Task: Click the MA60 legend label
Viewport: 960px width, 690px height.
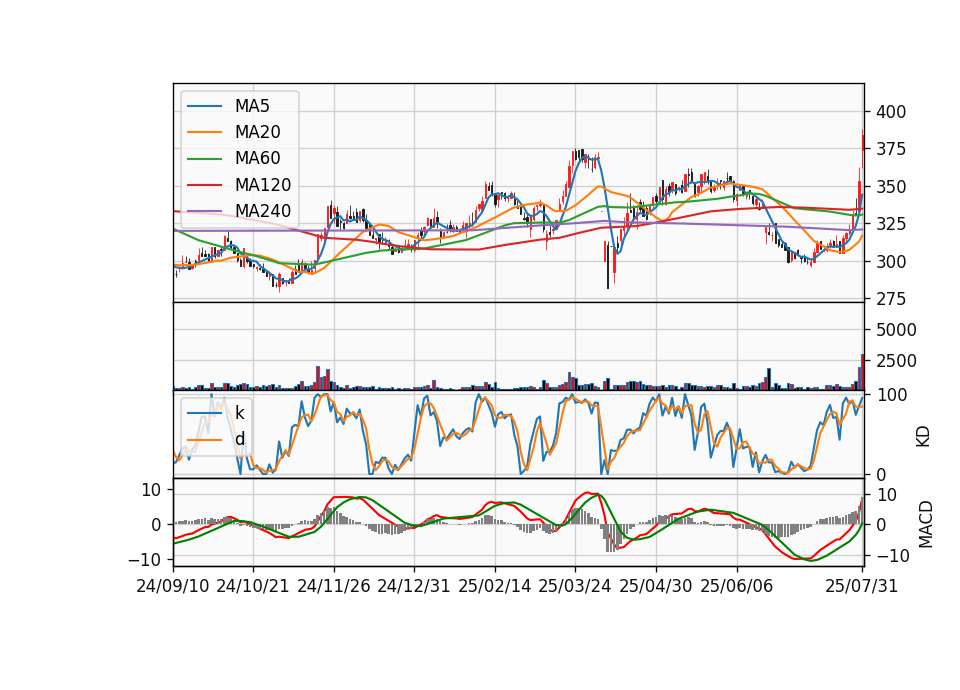Action: tap(257, 159)
